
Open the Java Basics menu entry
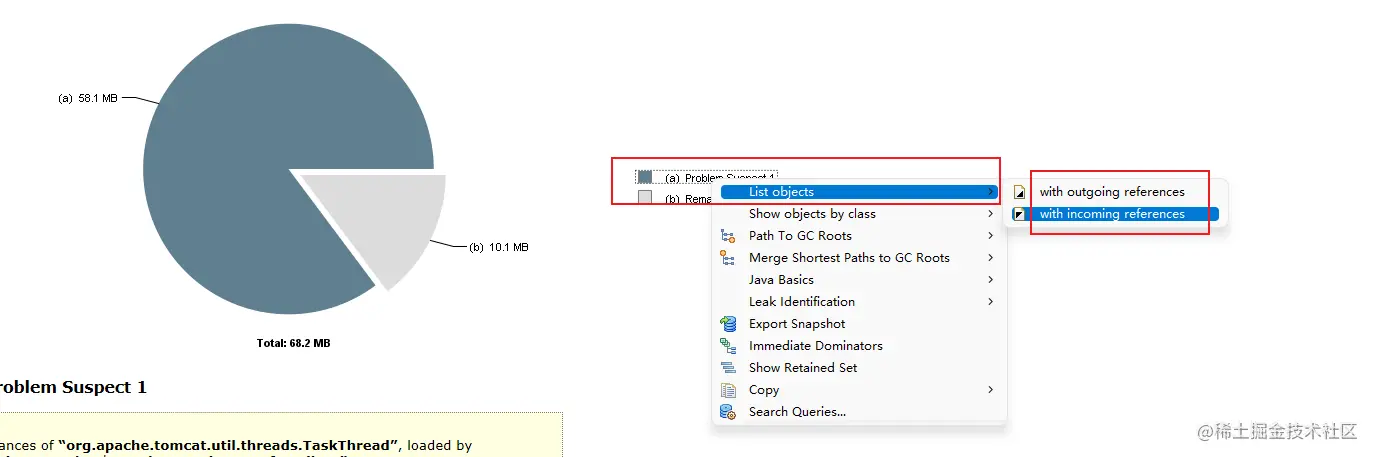(x=859, y=280)
